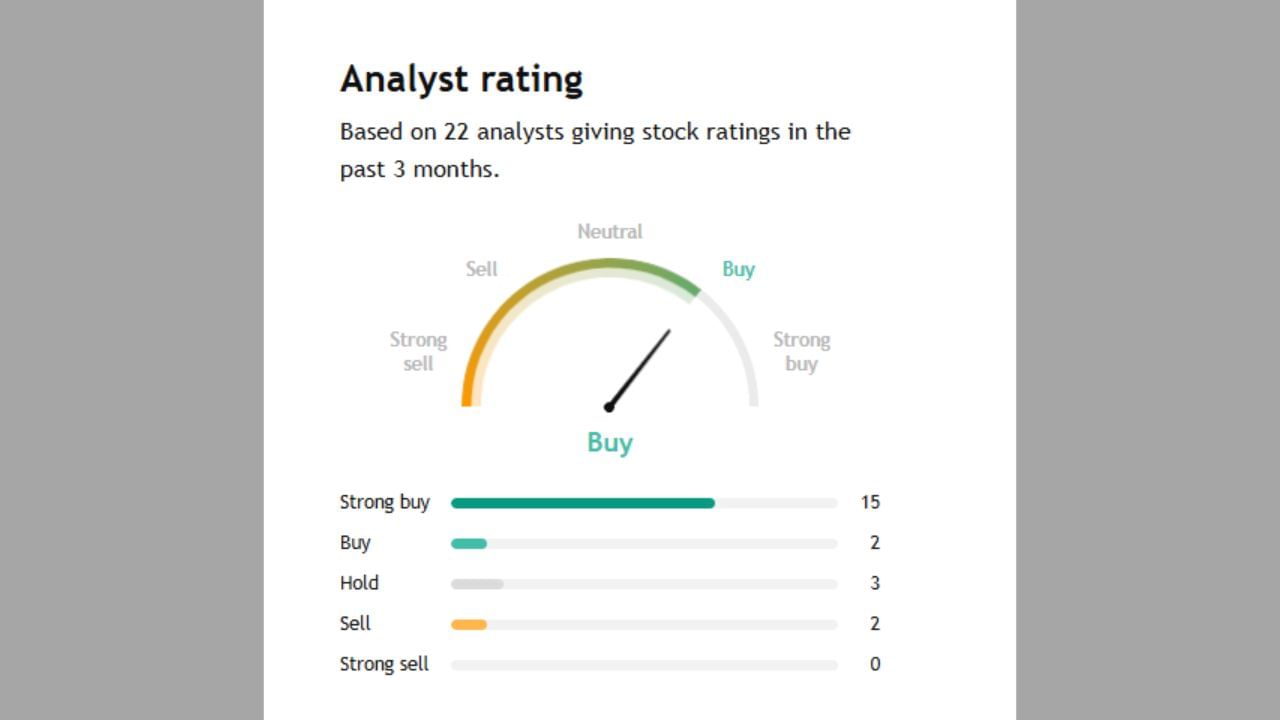Click the large Buy verdict below the gauge
1280x720 pixels.
coord(610,443)
